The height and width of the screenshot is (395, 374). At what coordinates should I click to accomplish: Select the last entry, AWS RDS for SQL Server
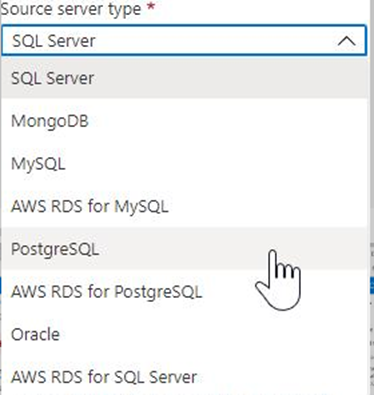184,377
